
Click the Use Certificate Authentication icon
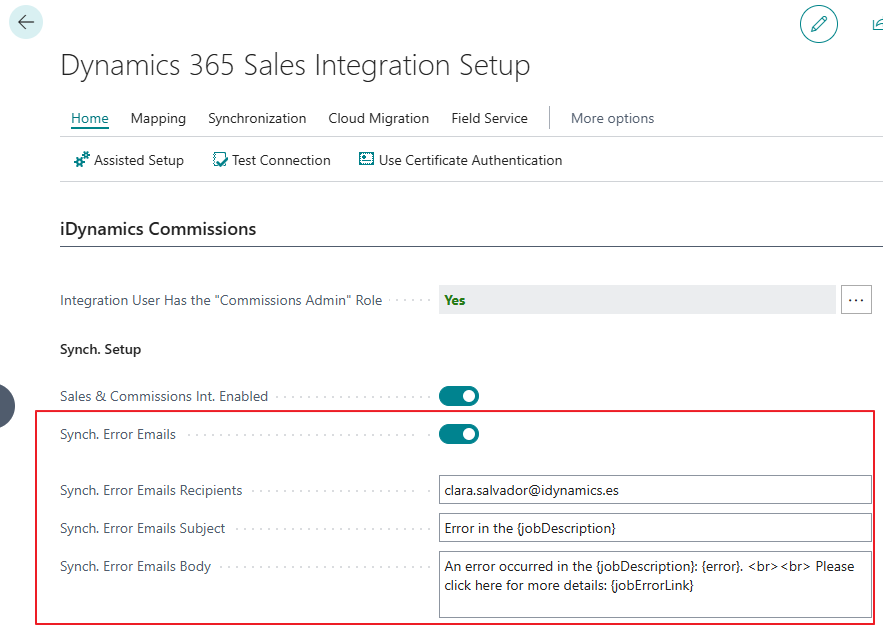pos(366,159)
